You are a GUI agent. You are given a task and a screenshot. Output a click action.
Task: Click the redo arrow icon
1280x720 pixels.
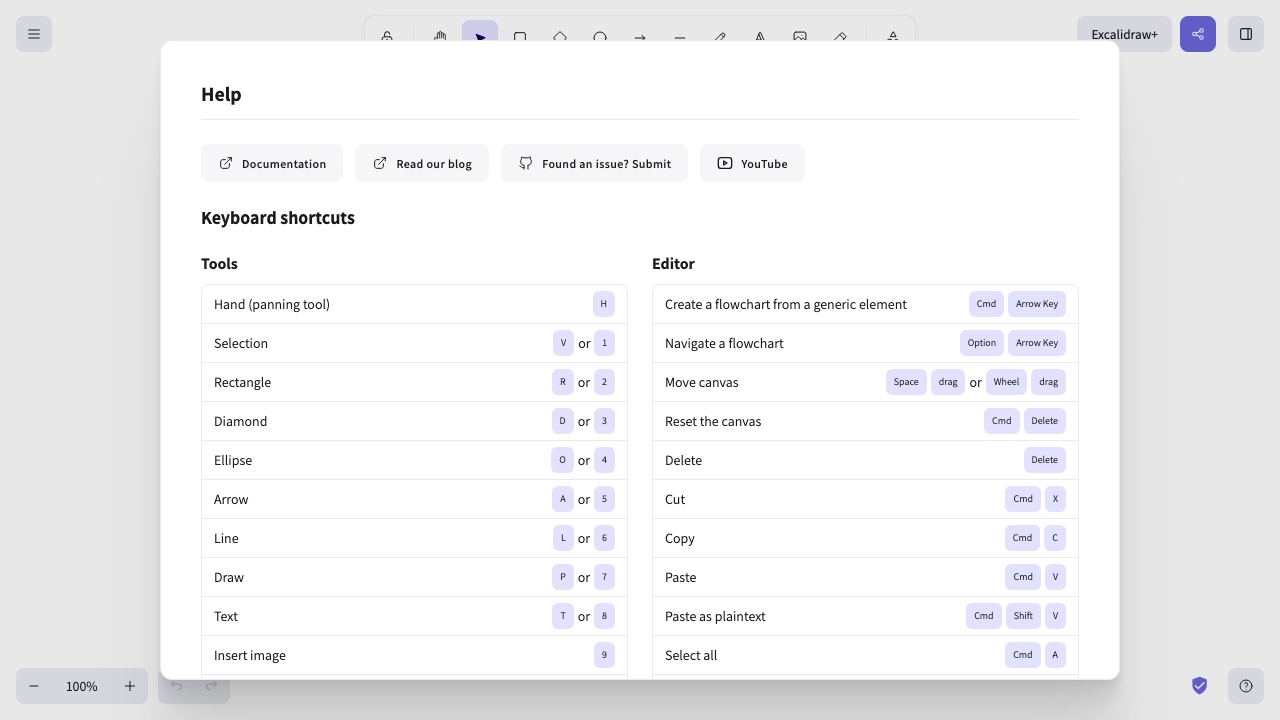[212, 686]
